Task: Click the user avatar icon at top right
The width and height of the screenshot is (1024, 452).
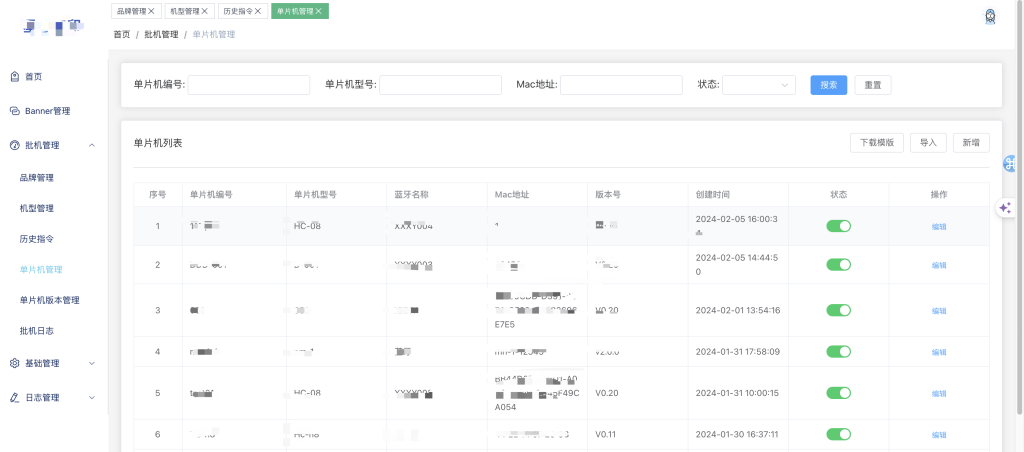Action: [x=990, y=16]
